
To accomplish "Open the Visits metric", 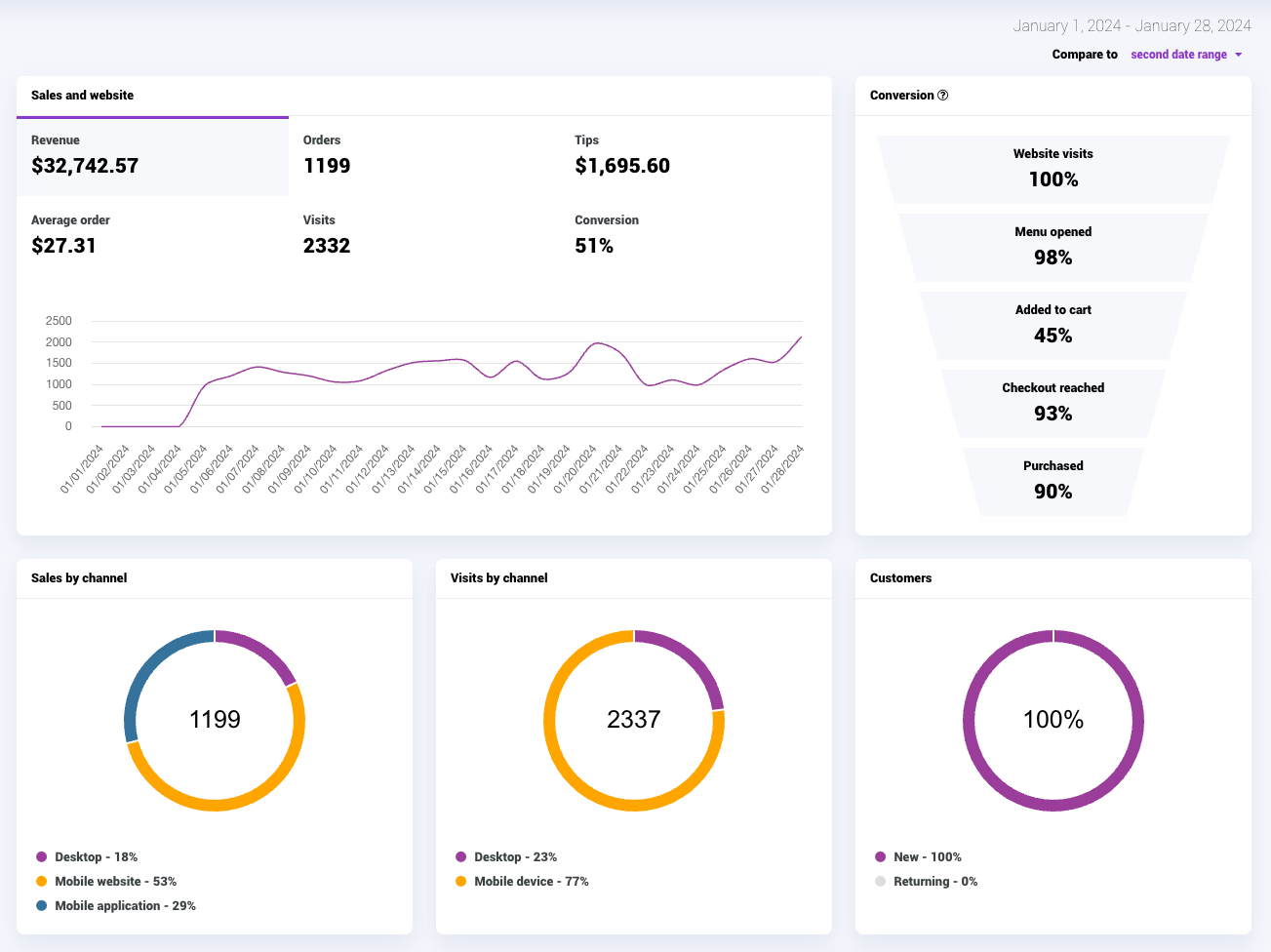I will pos(424,236).
